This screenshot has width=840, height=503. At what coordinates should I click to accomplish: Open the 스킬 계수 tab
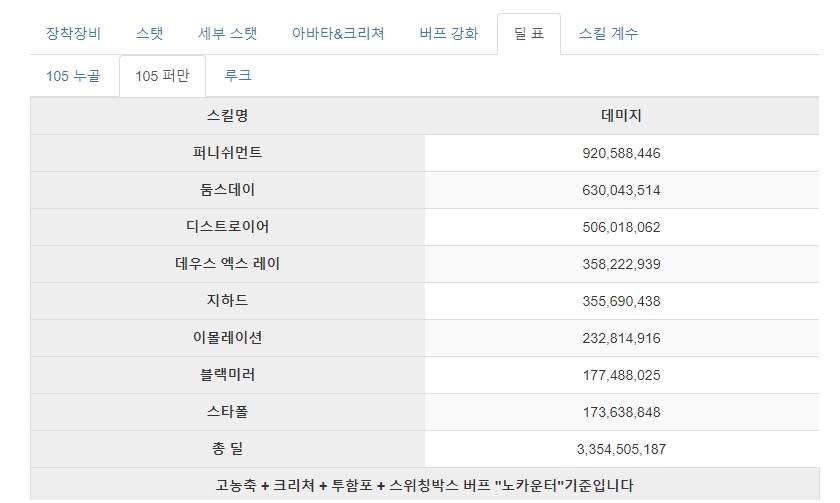(x=608, y=33)
